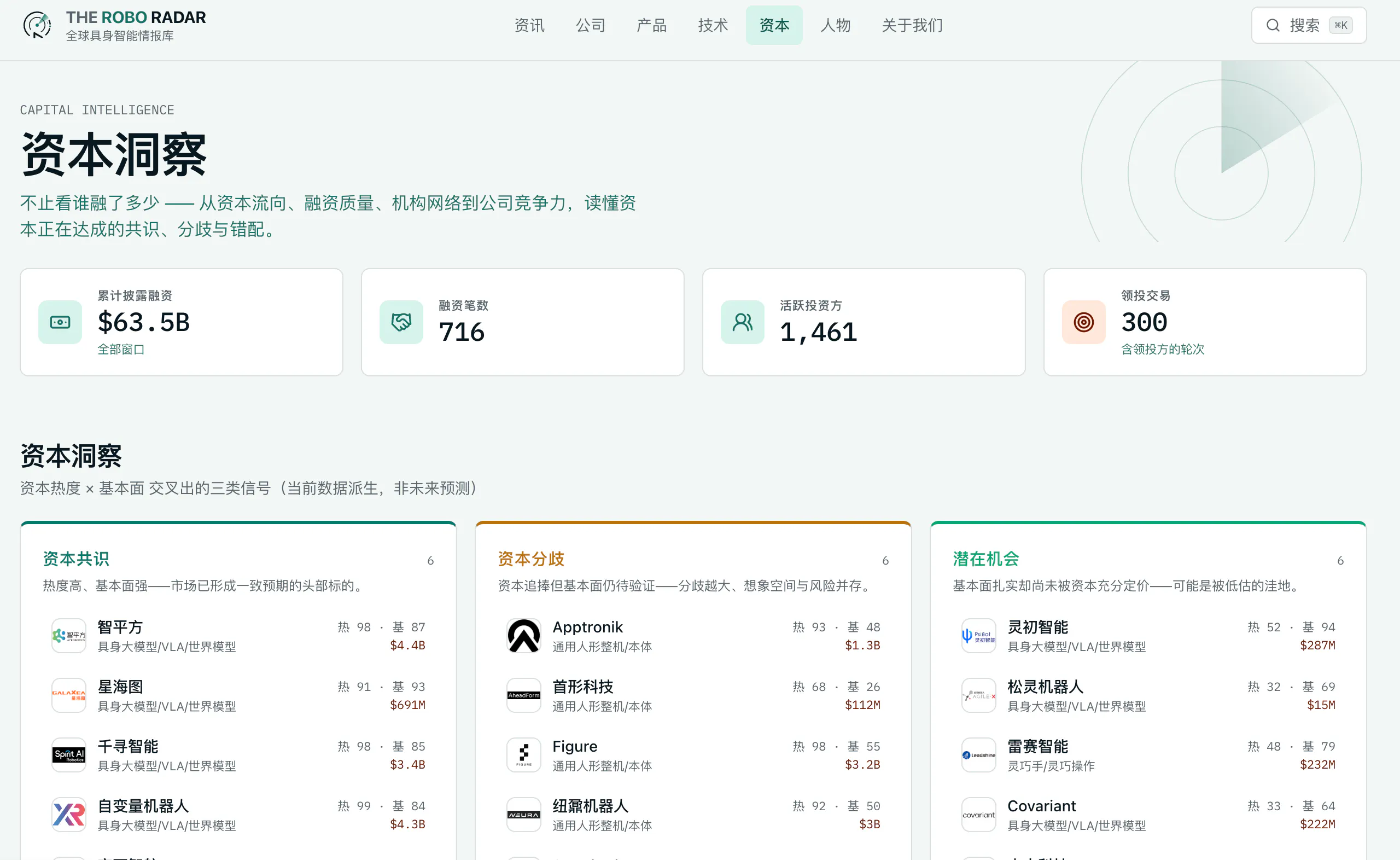Click the search magnifier icon
Image resolution: width=1400 pixels, height=860 pixels.
(1273, 26)
